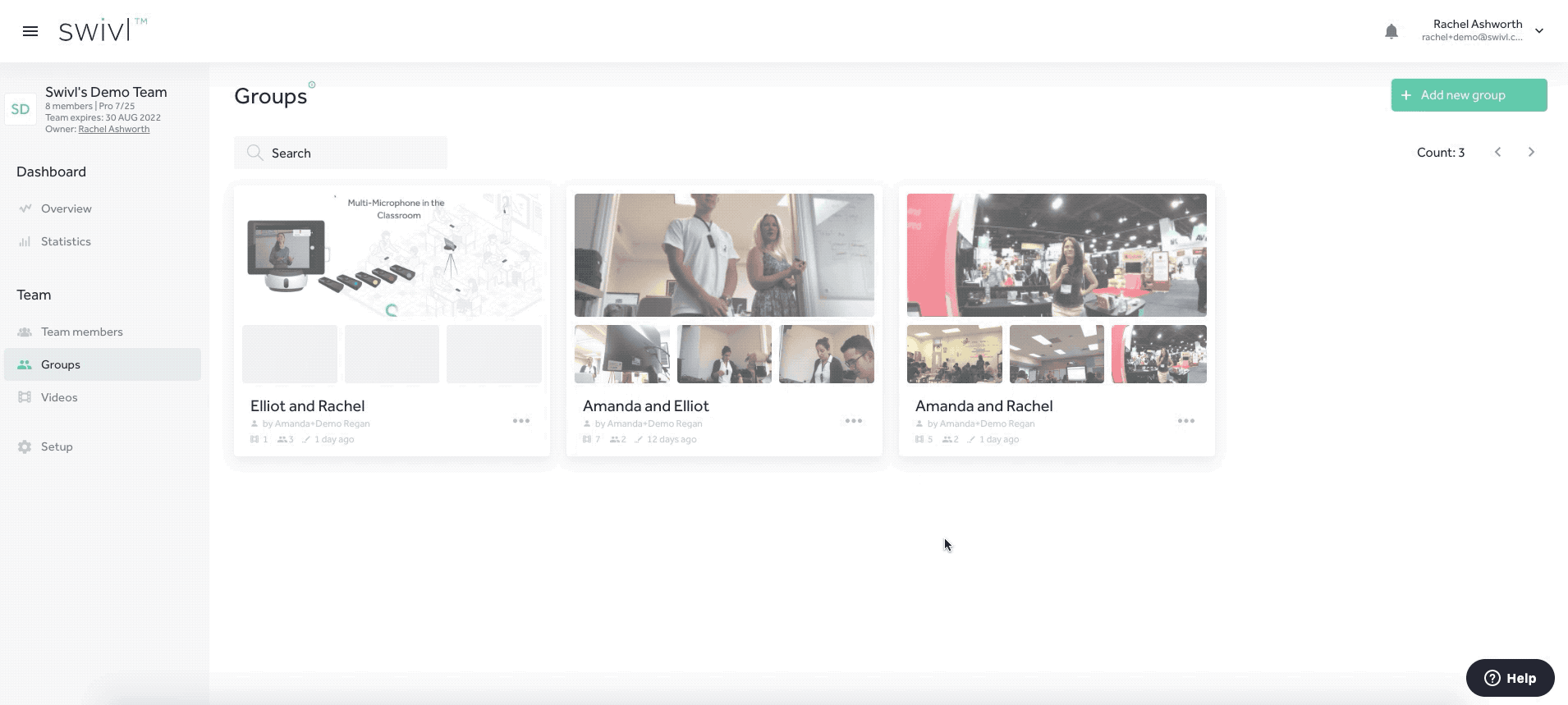Open Overview in the sidebar
The height and width of the screenshot is (705, 1568).
[66, 208]
